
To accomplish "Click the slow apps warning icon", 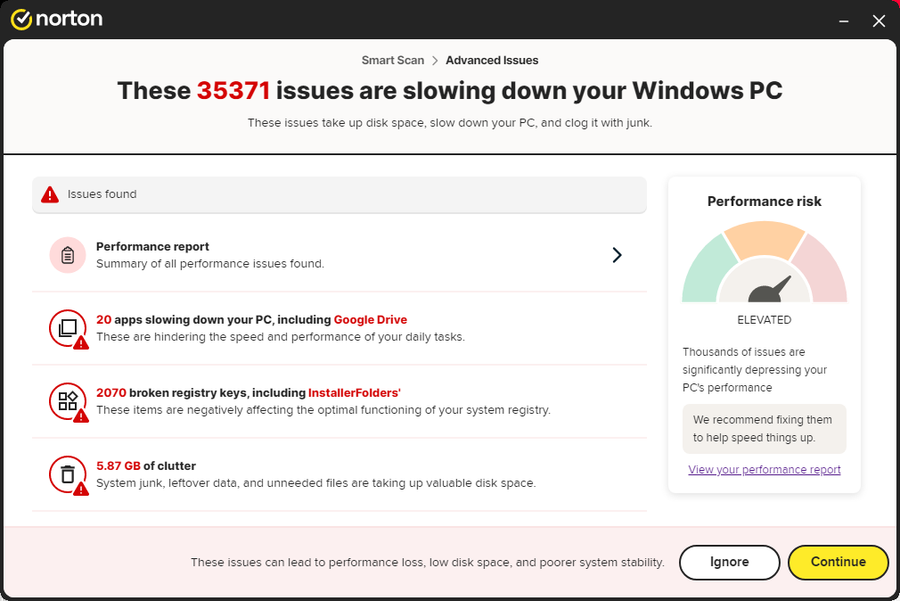I will [69, 329].
